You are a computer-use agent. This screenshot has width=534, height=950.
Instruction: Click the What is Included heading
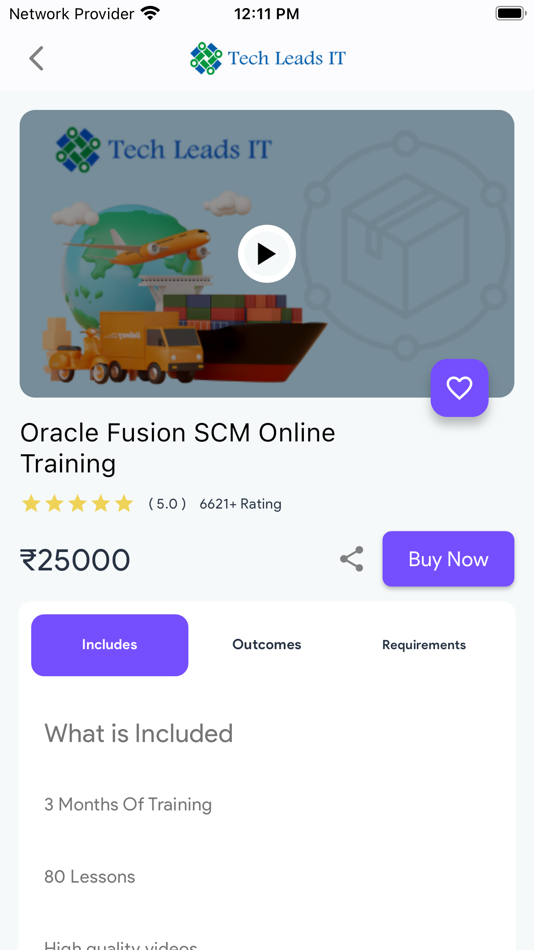click(139, 734)
